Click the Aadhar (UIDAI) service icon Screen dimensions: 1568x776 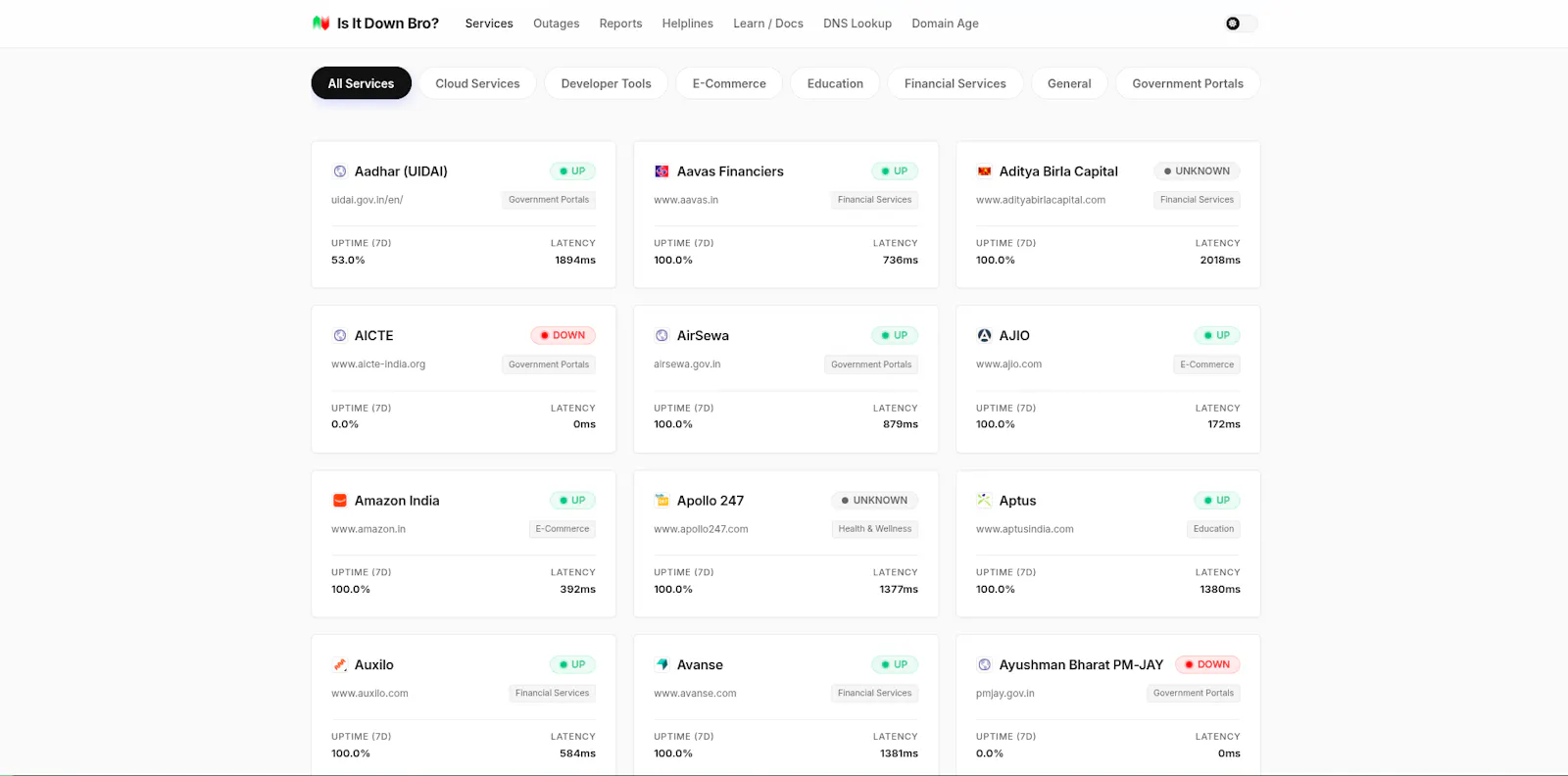(x=340, y=171)
